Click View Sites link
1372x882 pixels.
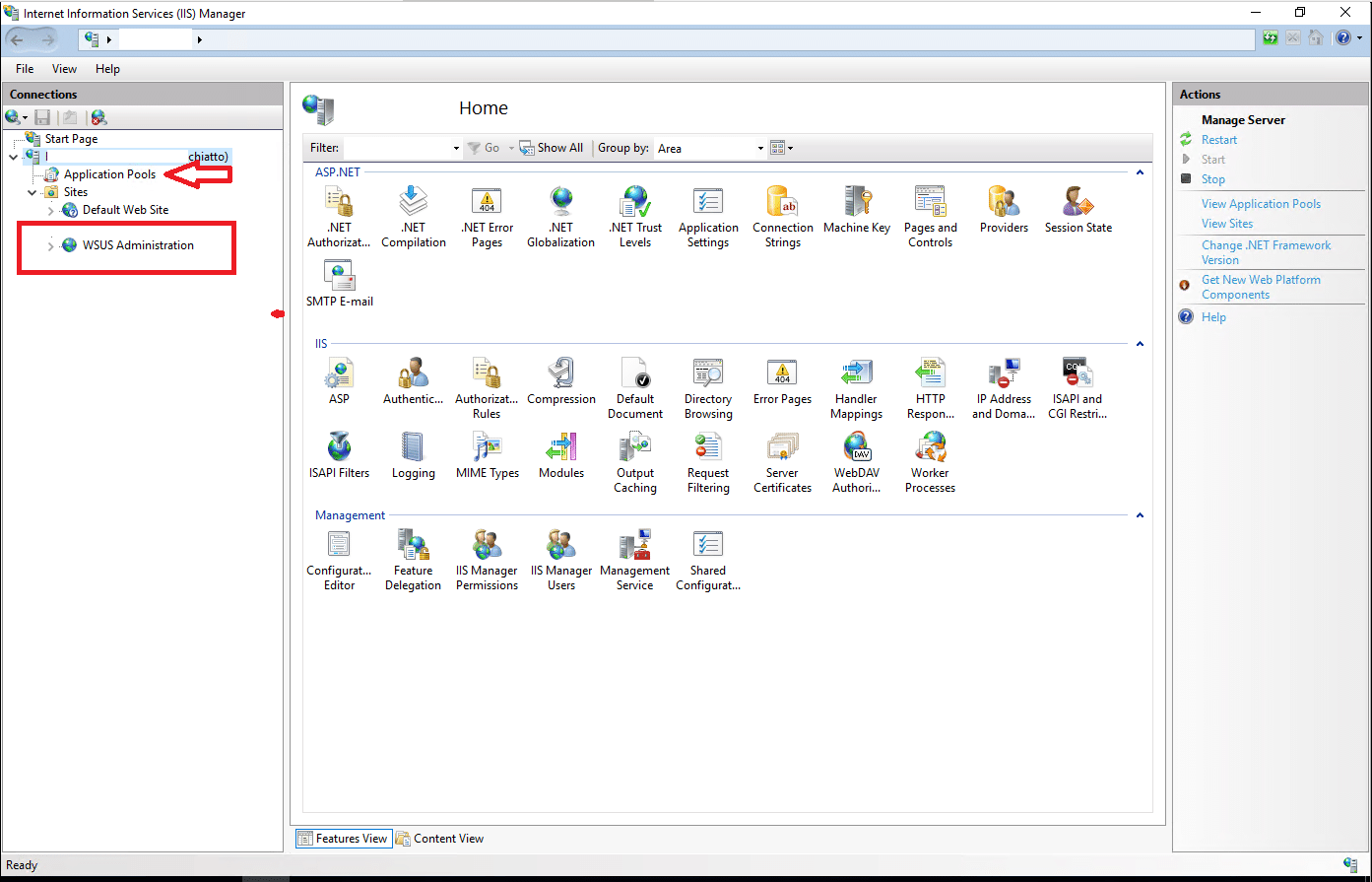pyautogui.click(x=1227, y=224)
